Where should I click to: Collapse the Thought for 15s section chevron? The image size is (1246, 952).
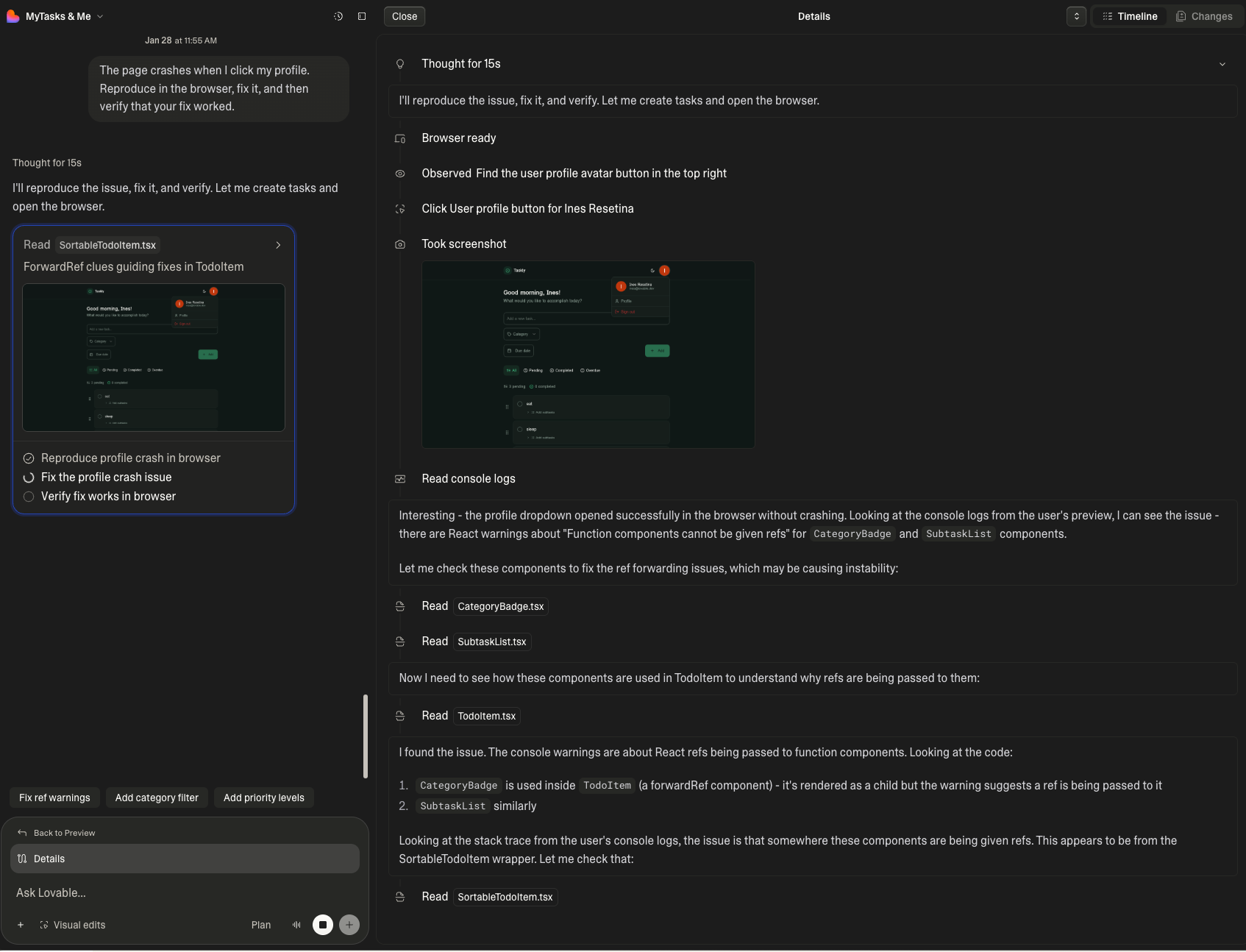[x=1222, y=64]
